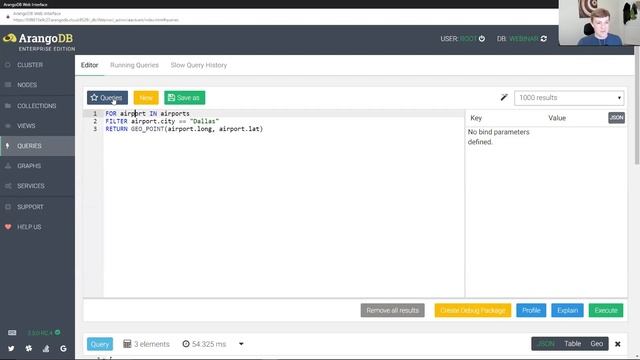Click the Nodes sidebar icon
This screenshot has width=640, height=360.
8,85
